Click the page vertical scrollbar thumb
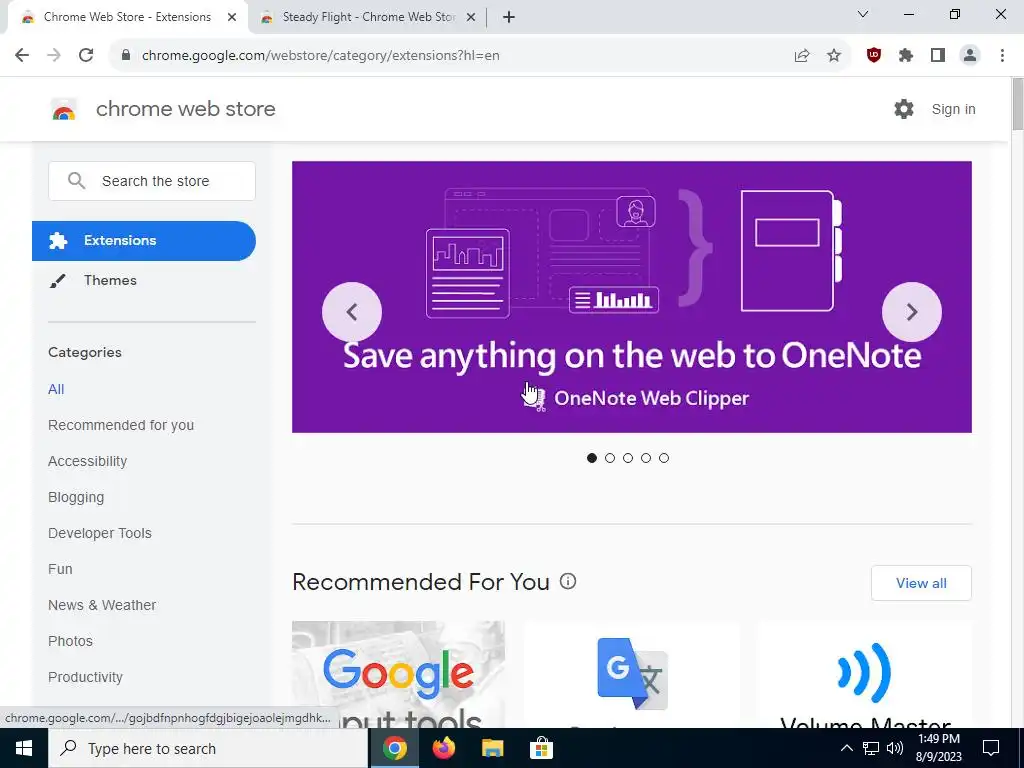 click(1017, 104)
